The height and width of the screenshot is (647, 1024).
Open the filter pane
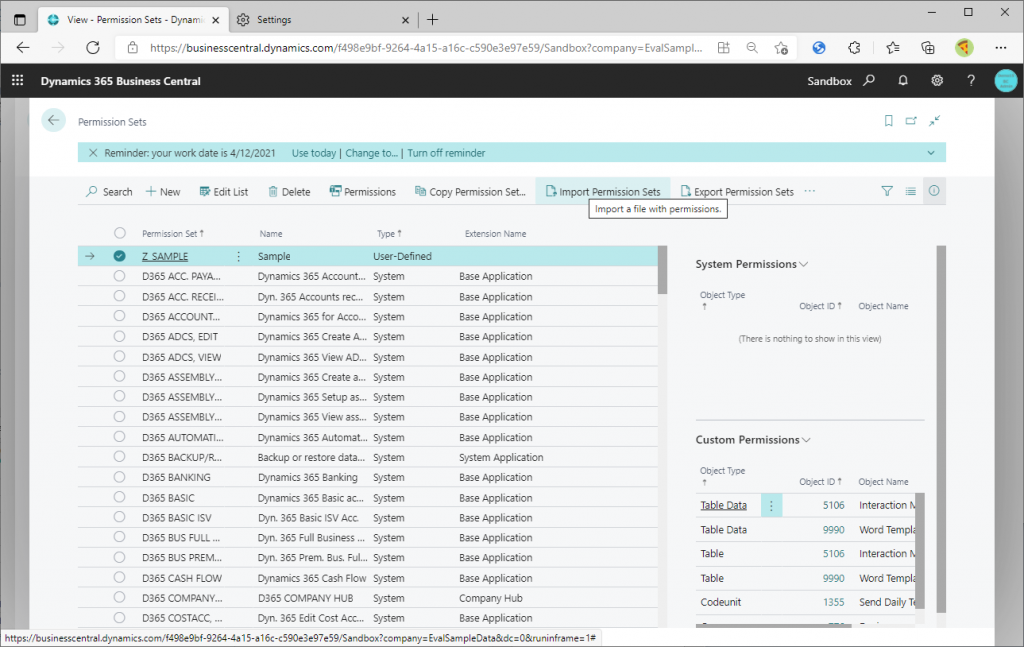[887, 191]
